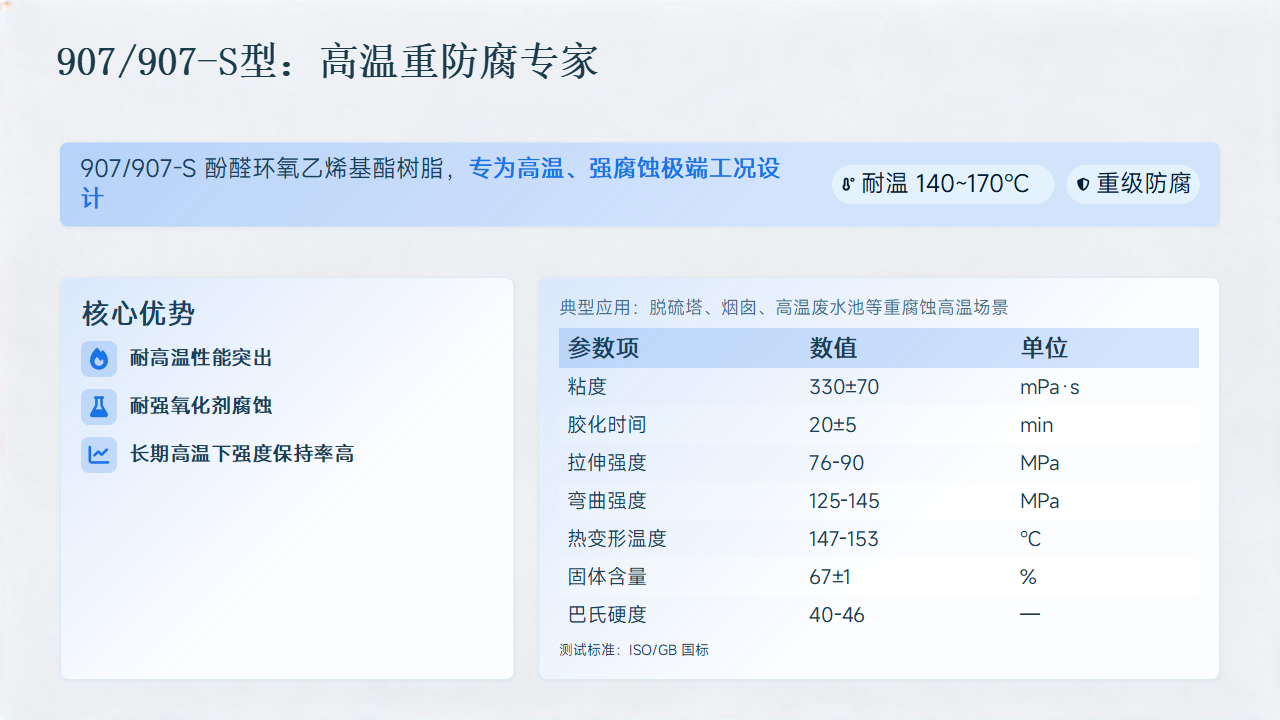
Task: Click the value 67±1
Action: coord(830,577)
